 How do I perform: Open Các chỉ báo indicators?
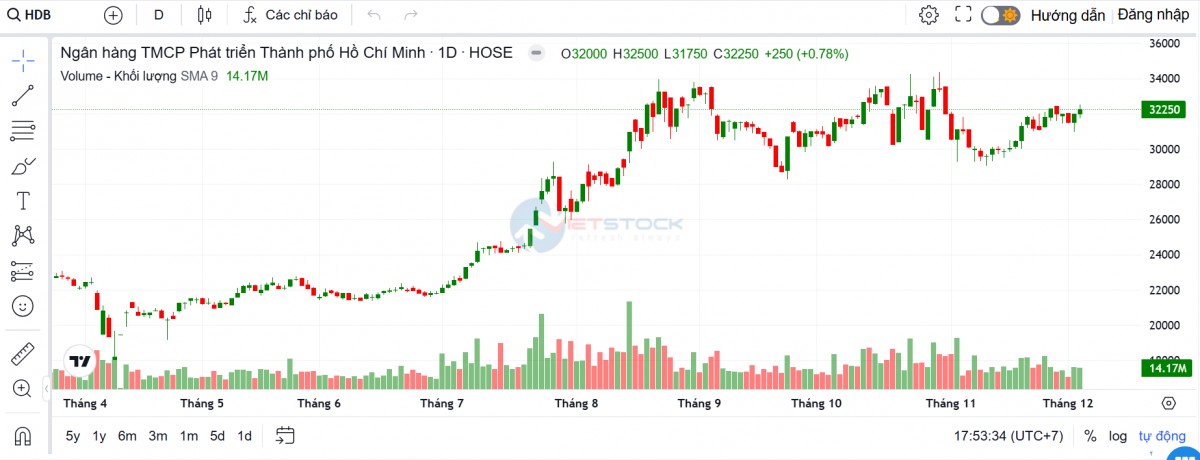(x=290, y=15)
